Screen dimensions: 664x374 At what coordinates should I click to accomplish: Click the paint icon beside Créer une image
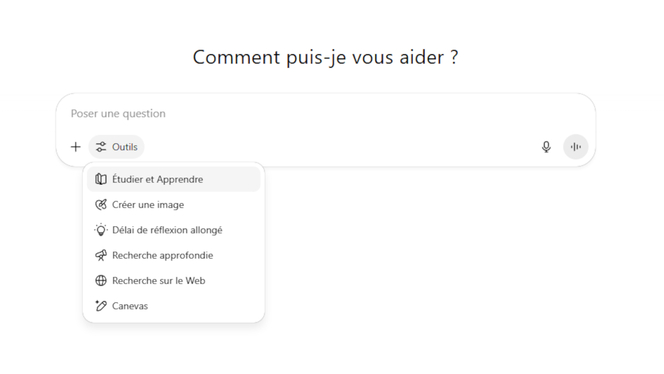click(x=101, y=205)
